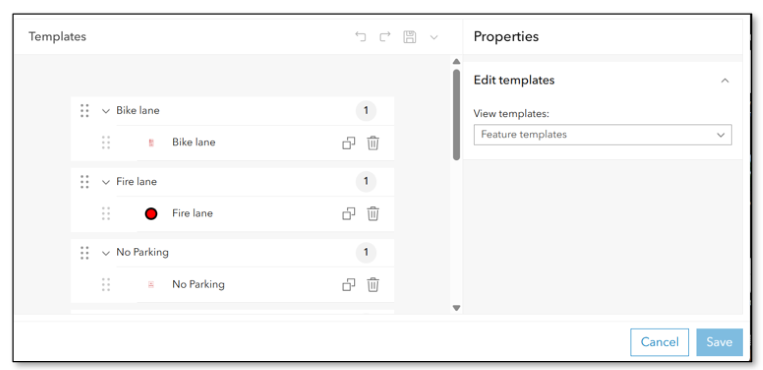This screenshot has height=370, width=763.
Task: Click the redo arrow in Templates header
Action: pos(385,37)
